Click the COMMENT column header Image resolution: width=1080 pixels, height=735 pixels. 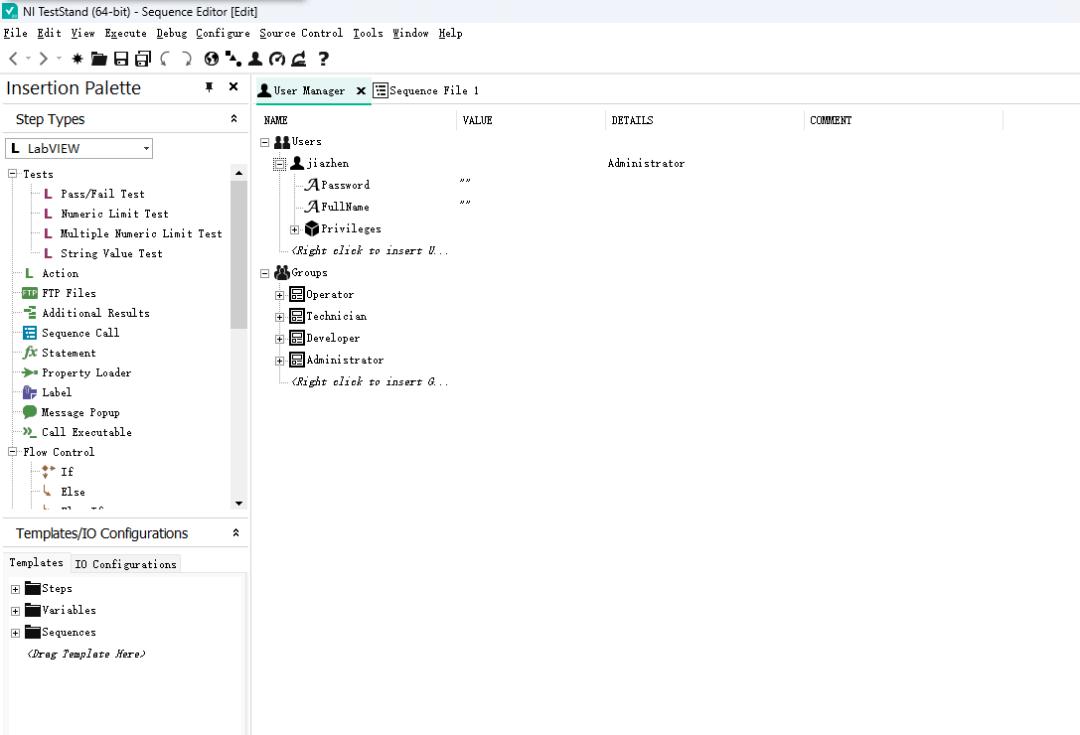click(x=831, y=121)
